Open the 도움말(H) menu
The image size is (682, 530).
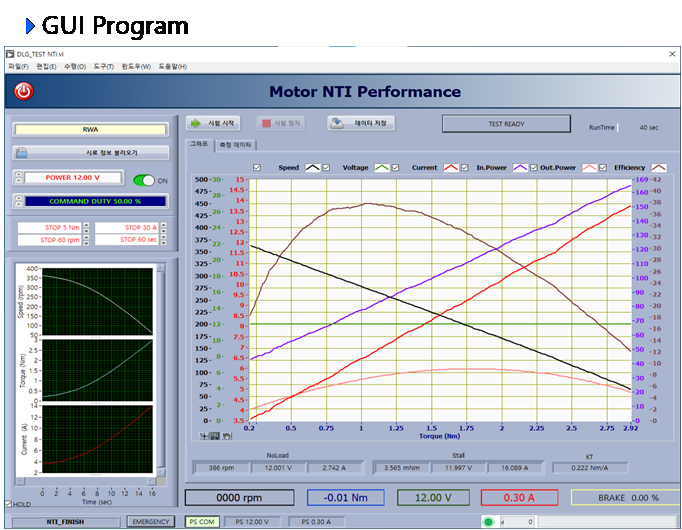point(173,67)
